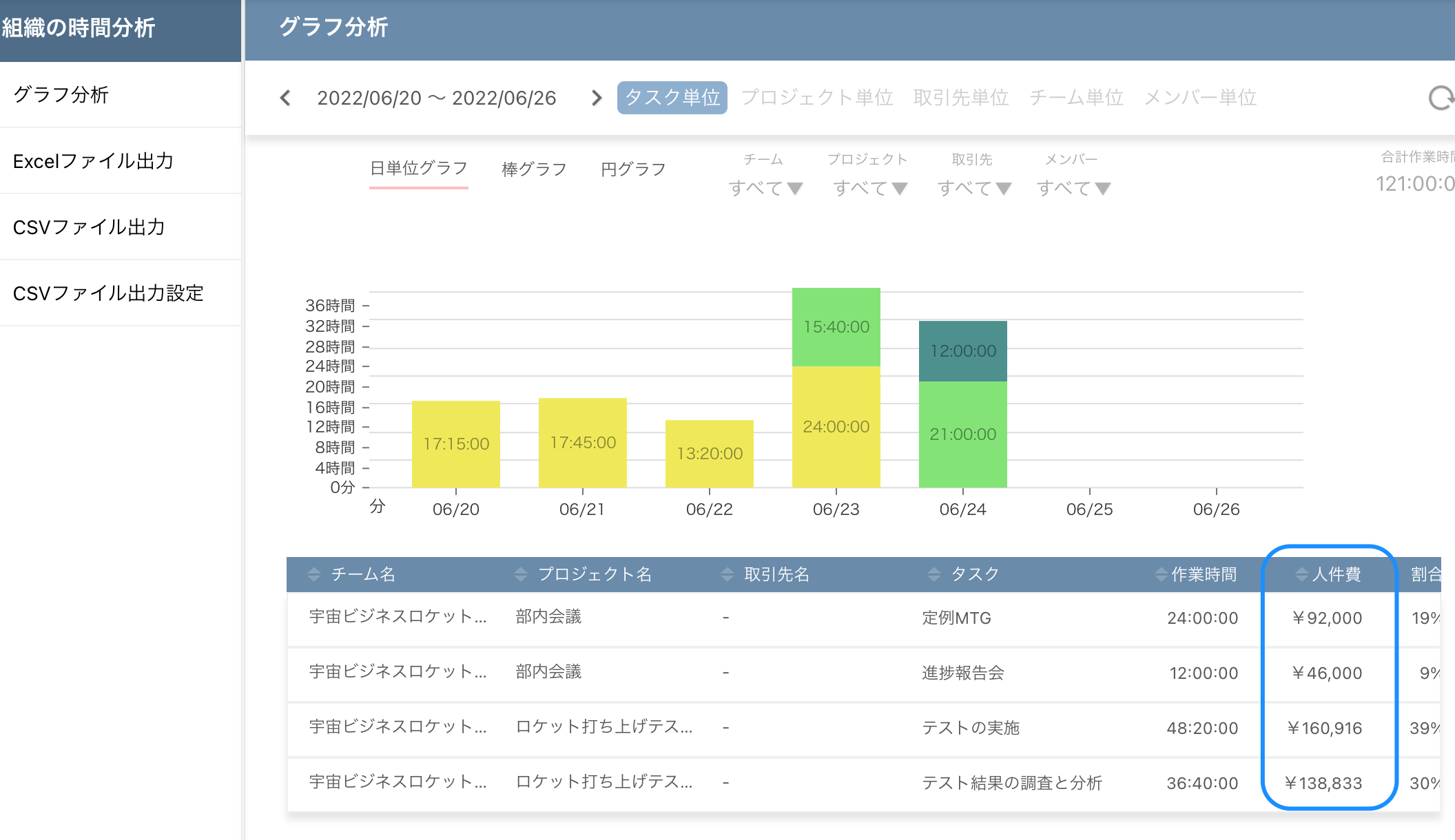Open the プロジェクト filter dropdown
This screenshot has height=840, width=1455.
[x=869, y=187]
